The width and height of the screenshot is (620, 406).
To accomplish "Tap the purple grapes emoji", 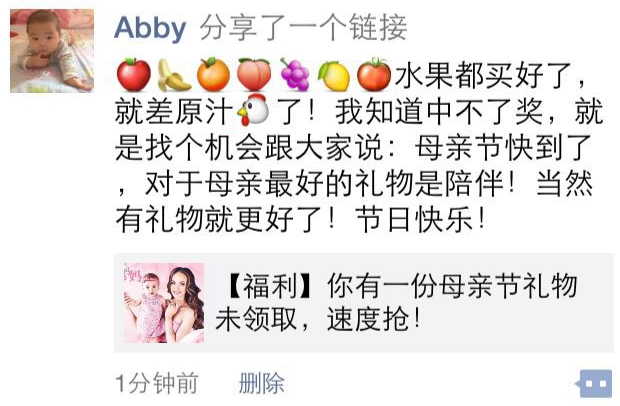I will tap(295, 75).
